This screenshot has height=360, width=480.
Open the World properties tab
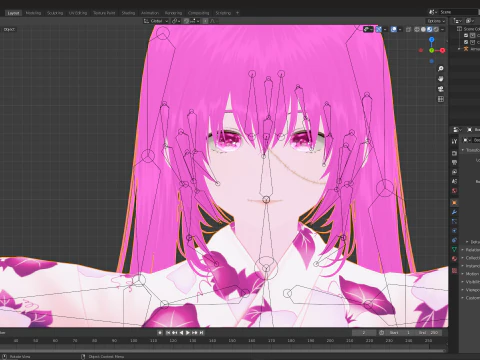coord(454,191)
